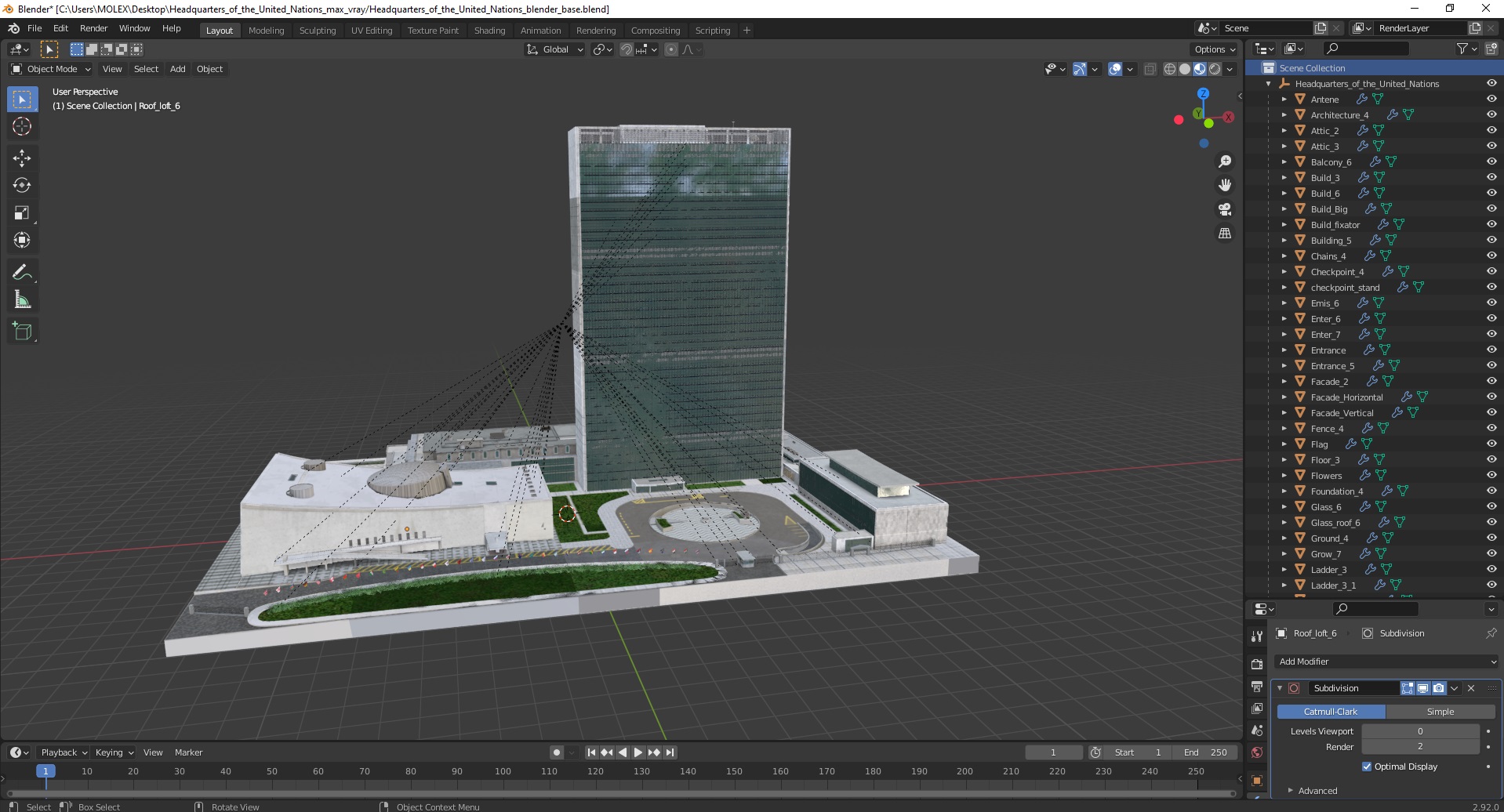Activate the Move tool
Screen dimensions: 1504x812
[x=22, y=158]
